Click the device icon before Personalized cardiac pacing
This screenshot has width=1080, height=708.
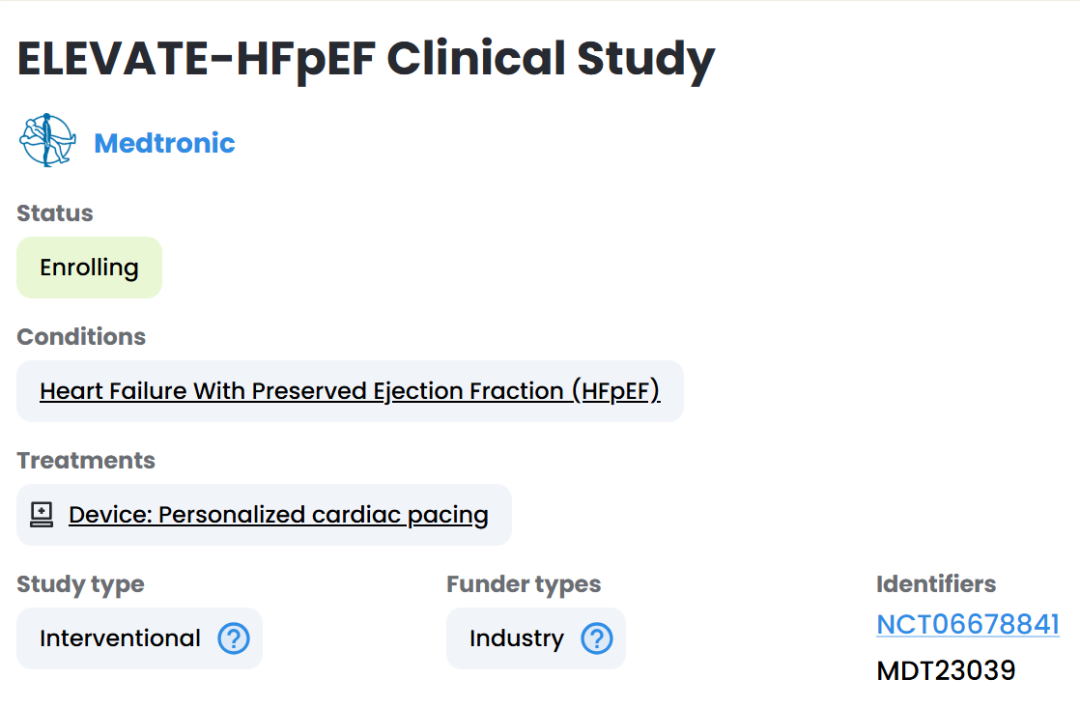41,514
